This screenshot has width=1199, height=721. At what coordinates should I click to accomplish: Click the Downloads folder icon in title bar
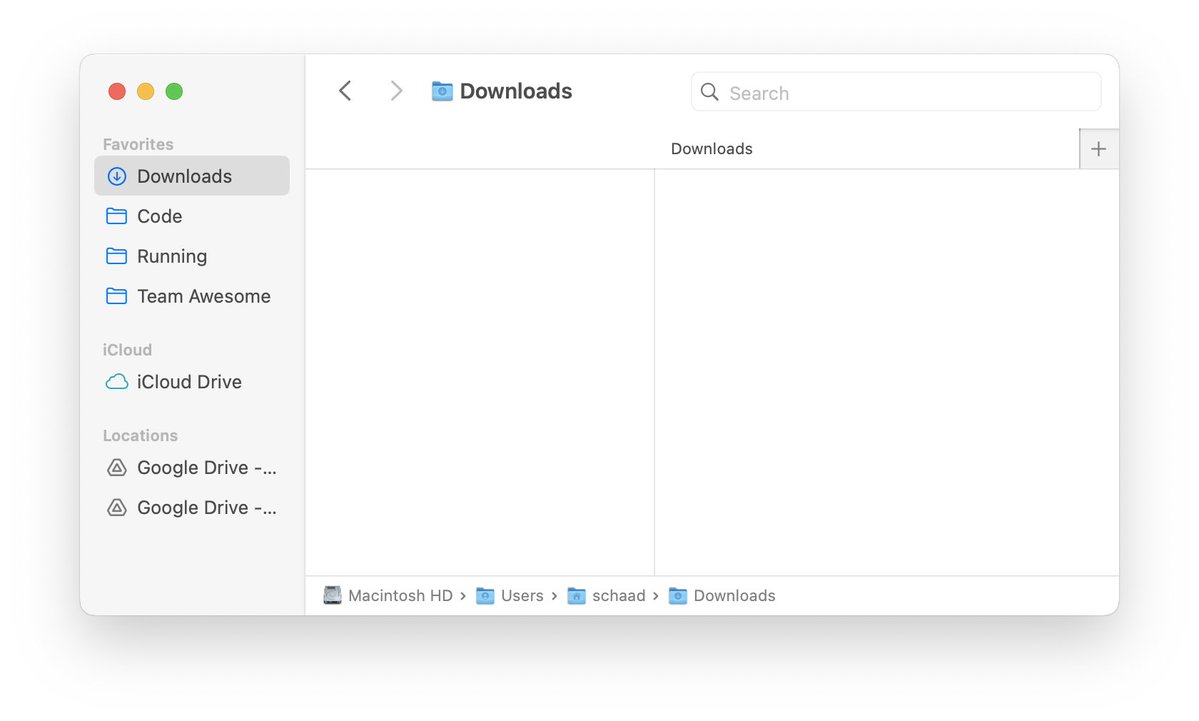[x=442, y=91]
